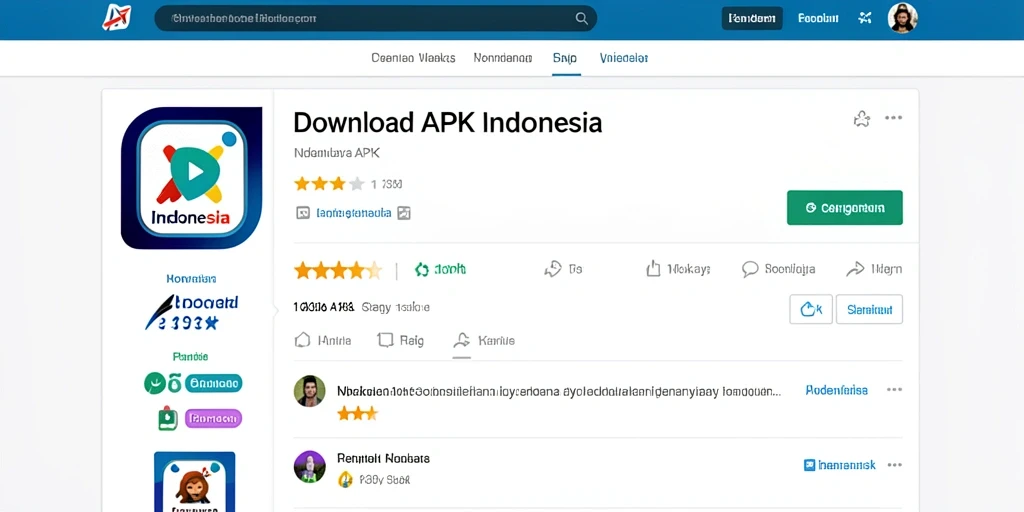The height and width of the screenshot is (512, 1024).
Task: Open the blue icon link on second review
Action: pyautogui.click(x=839, y=465)
